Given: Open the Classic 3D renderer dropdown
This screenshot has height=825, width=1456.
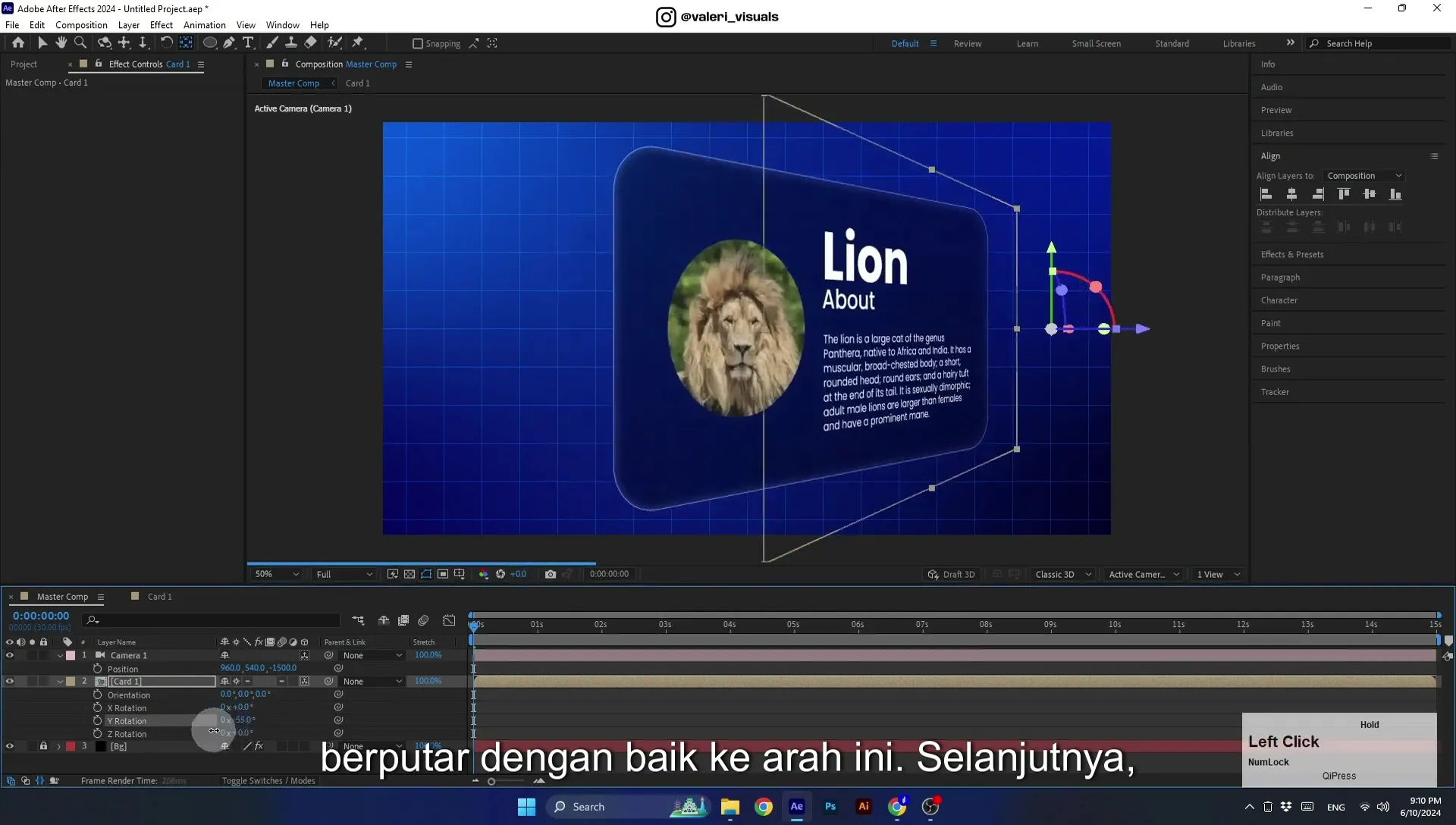Looking at the screenshot, I should click(x=1063, y=574).
